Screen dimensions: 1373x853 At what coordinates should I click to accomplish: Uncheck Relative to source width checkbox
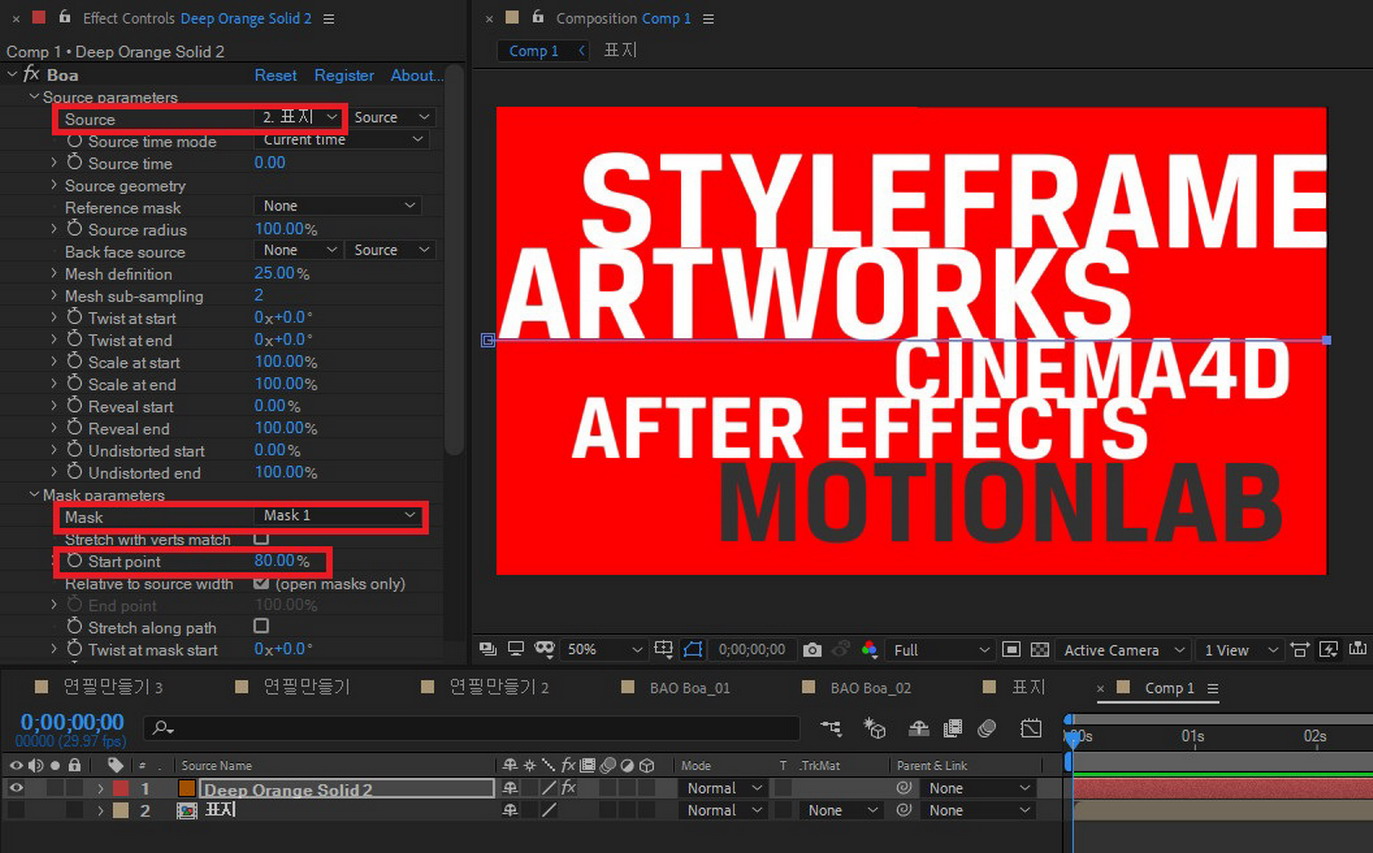261,583
